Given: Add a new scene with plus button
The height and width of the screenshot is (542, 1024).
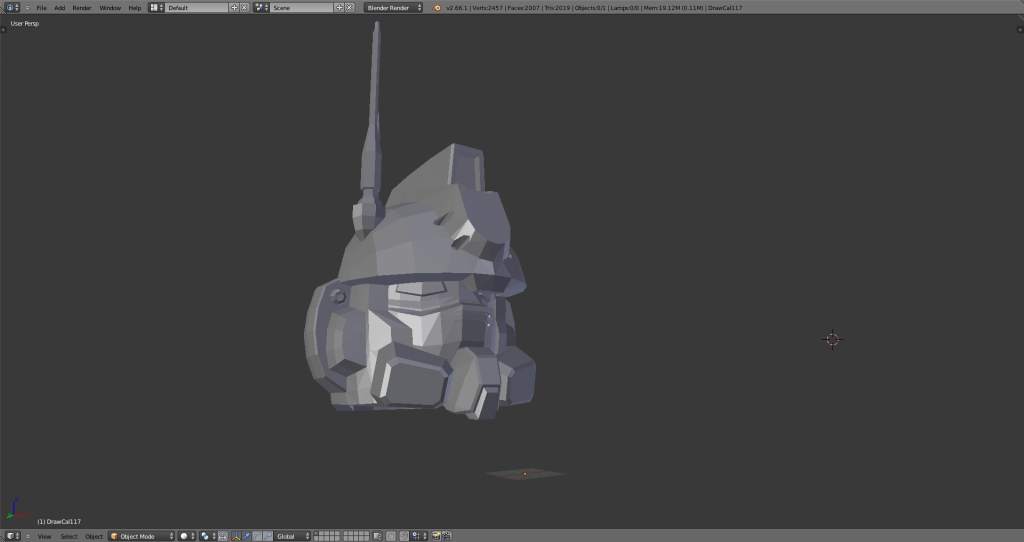Looking at the screenshot, I should click(x=339, y=7).
